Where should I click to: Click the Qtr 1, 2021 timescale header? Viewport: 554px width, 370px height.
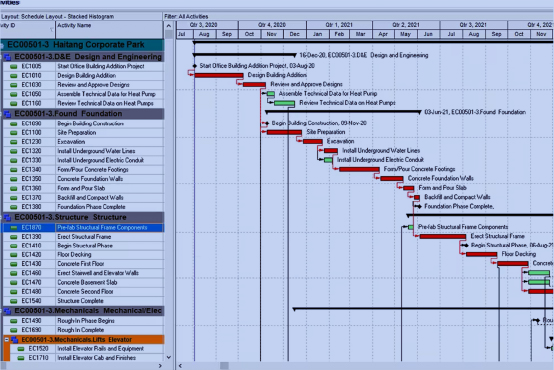tap(339, 25)
